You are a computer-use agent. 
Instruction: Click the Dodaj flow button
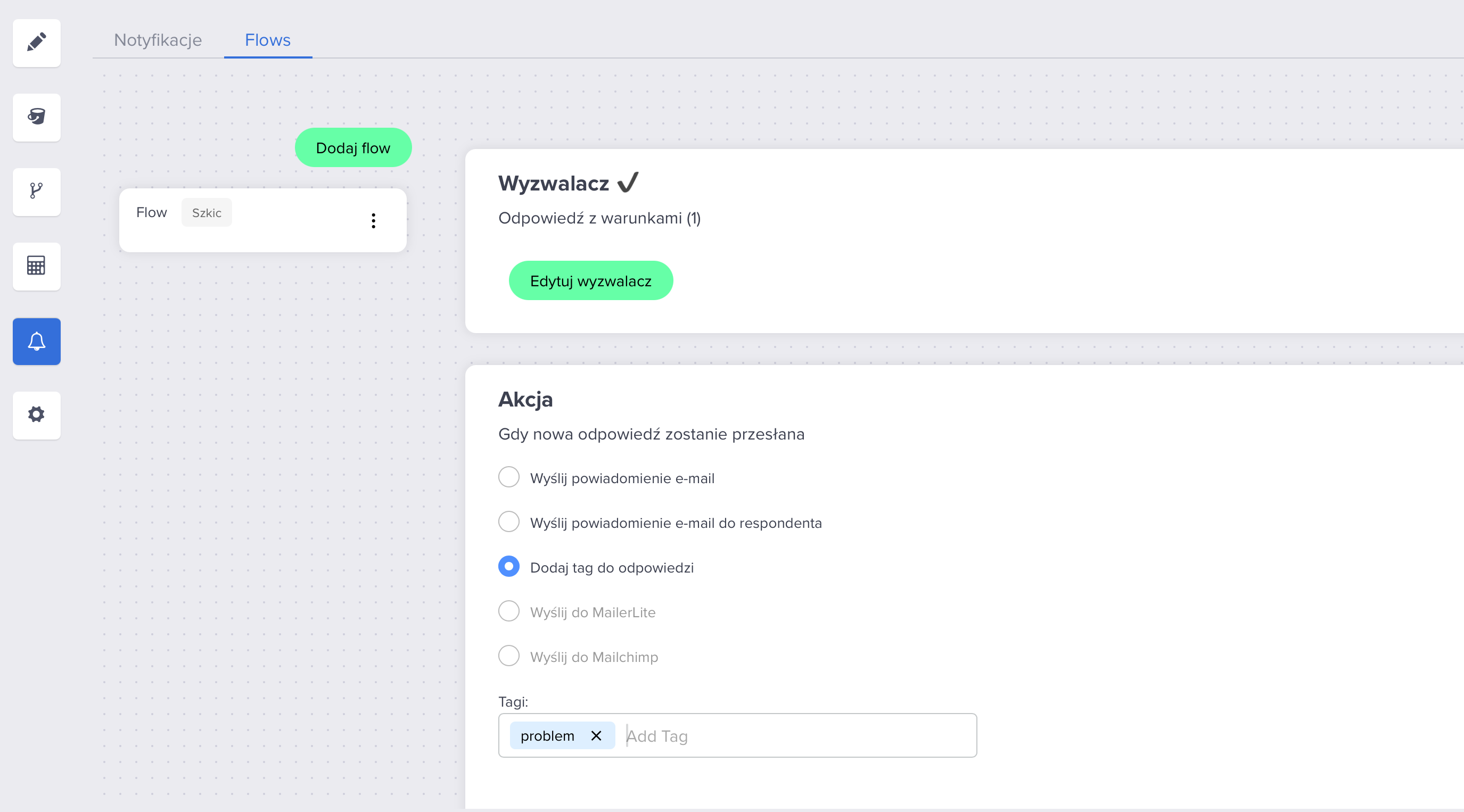(x=353, y=148)
